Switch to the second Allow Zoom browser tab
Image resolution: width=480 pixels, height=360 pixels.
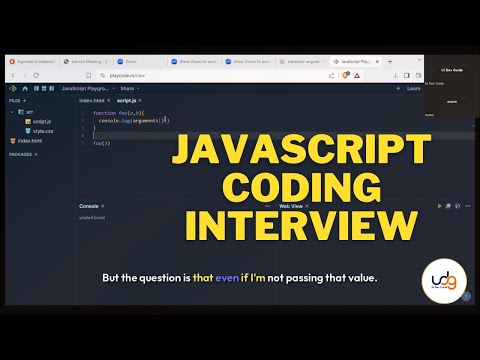pyautogui.click(x=248, y=62)
